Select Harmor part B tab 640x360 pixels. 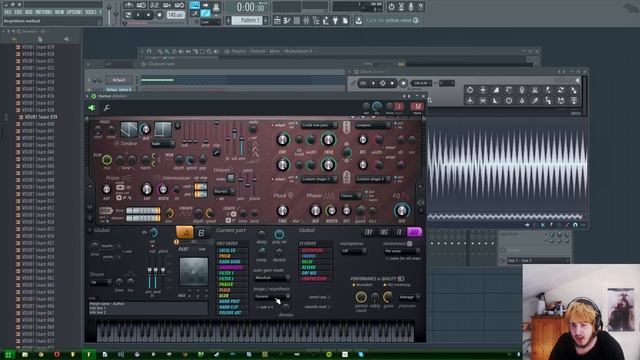201,233
